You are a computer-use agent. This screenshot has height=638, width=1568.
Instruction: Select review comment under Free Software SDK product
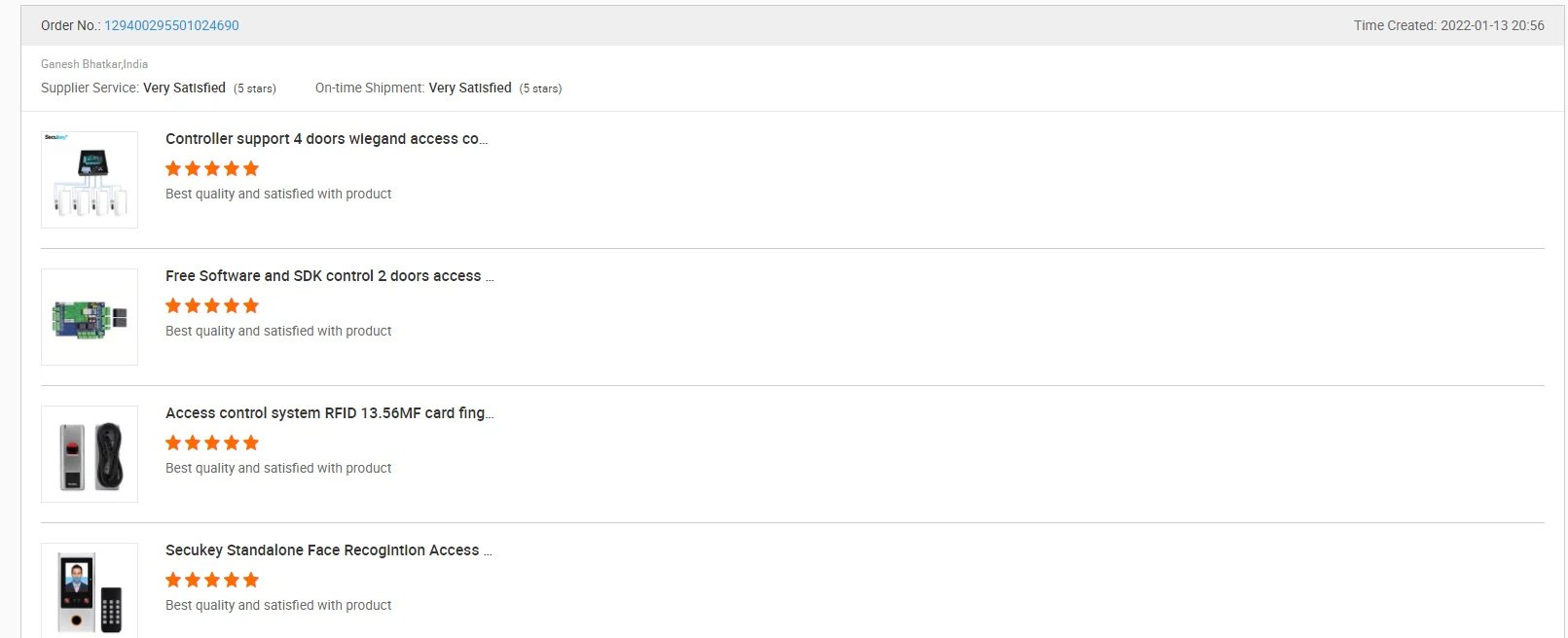(x=278, y=331)
